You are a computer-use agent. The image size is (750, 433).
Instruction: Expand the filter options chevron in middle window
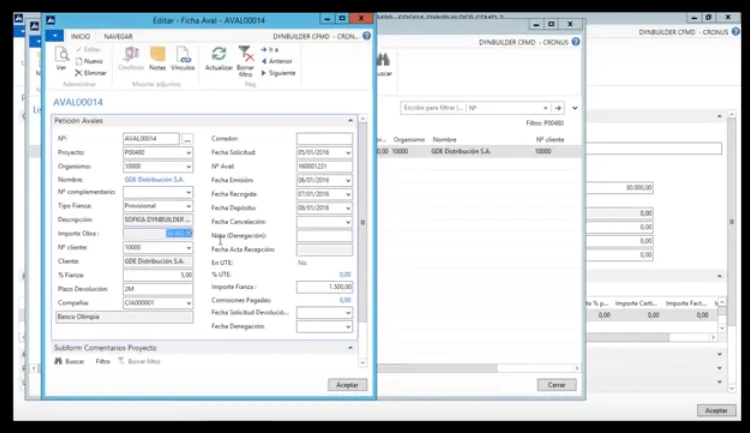575,108
